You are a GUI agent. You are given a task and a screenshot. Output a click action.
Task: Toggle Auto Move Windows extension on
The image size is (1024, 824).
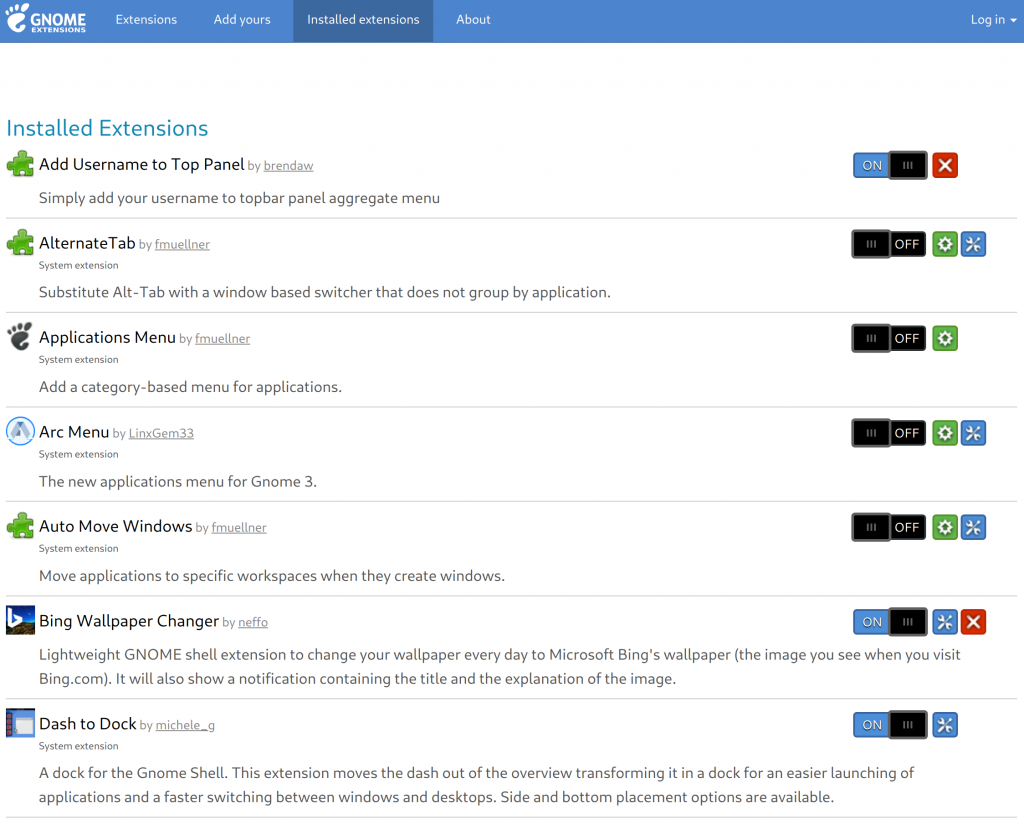pyautogui.click(x=889, y=527)
